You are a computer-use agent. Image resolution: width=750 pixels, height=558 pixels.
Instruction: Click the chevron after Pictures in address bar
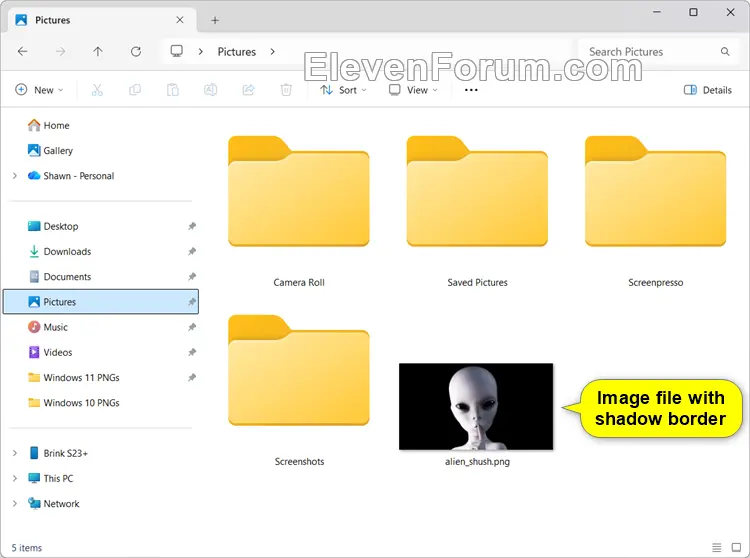(273, 52)
